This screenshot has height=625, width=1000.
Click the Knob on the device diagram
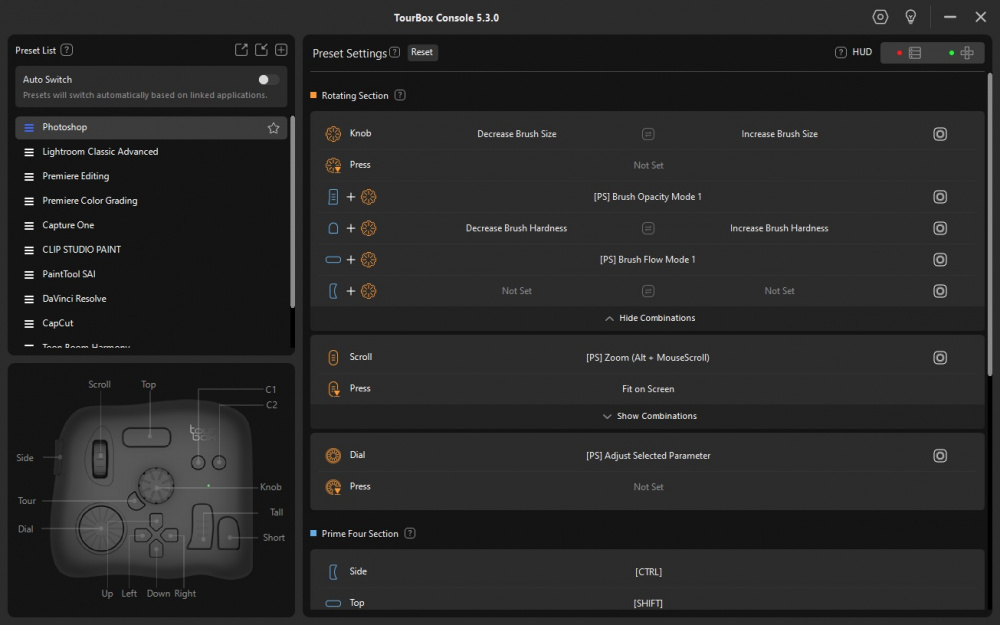[x=156, y=486]
